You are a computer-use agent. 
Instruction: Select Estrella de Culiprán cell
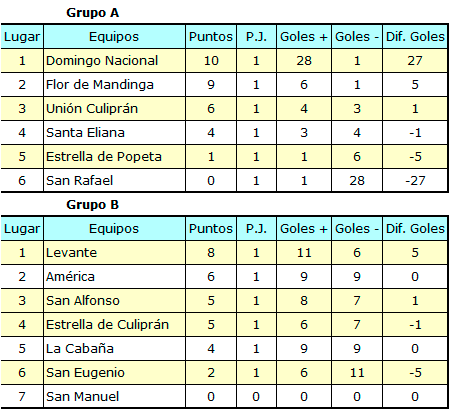tap(114, 325)
